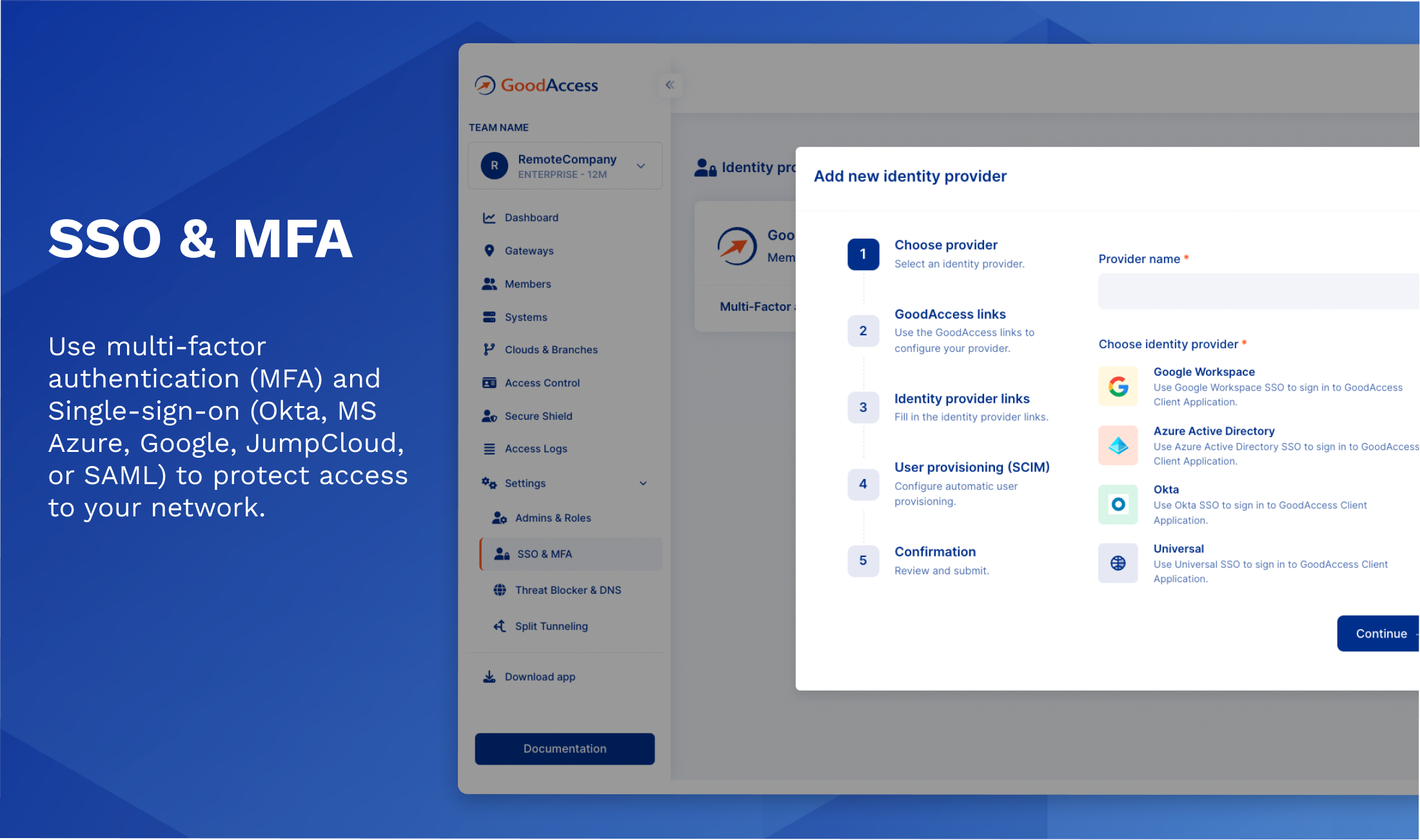The width and height of the screenshot is (1420, 840).
Task: Open Threat Blocker & DNS settings
Action: [567, 590]
